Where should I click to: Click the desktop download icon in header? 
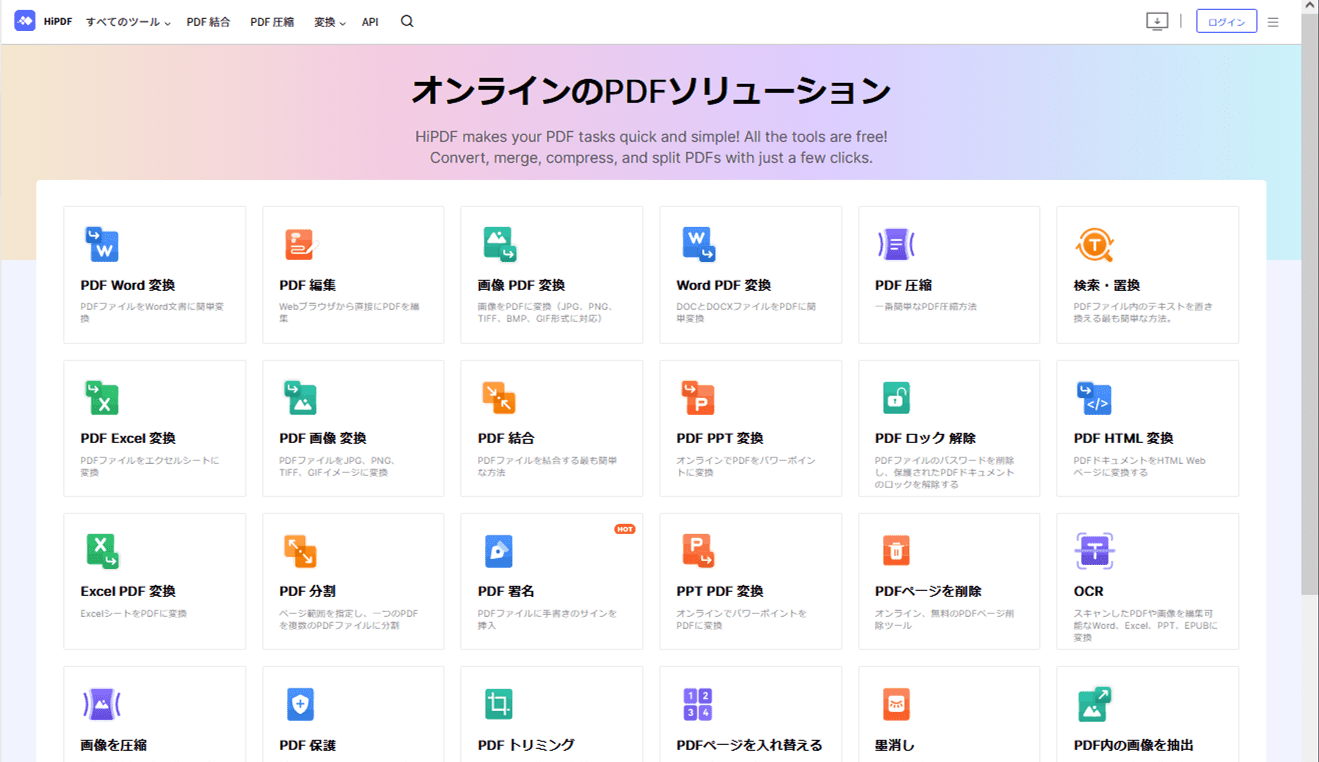(1157, 21)
